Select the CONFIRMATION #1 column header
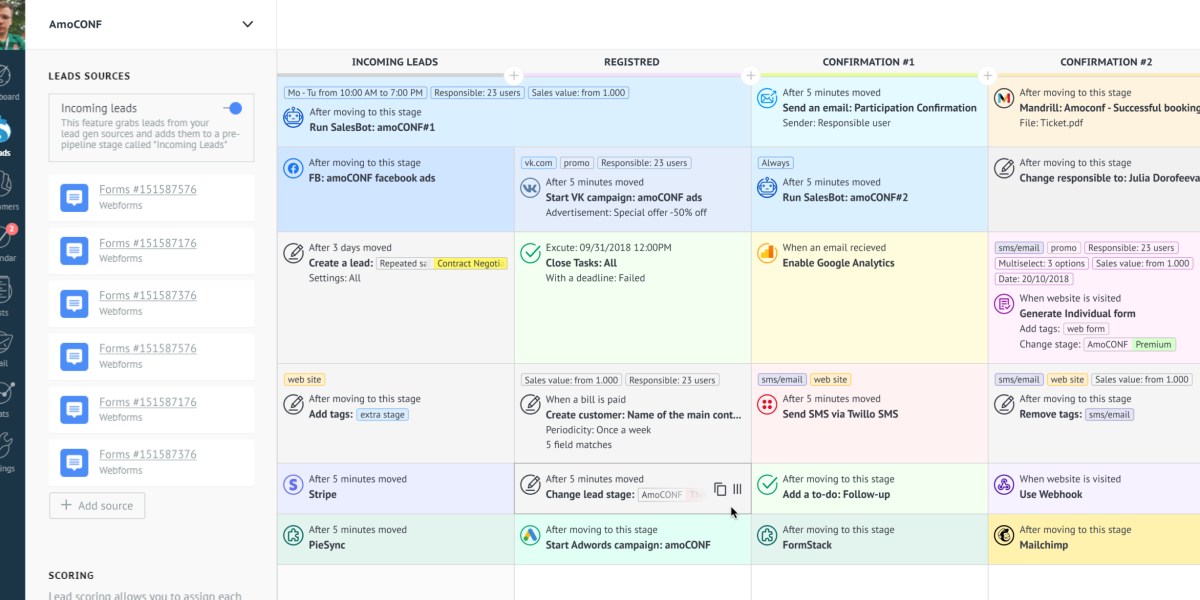1200x600 pixels. [x=869, y=62]
